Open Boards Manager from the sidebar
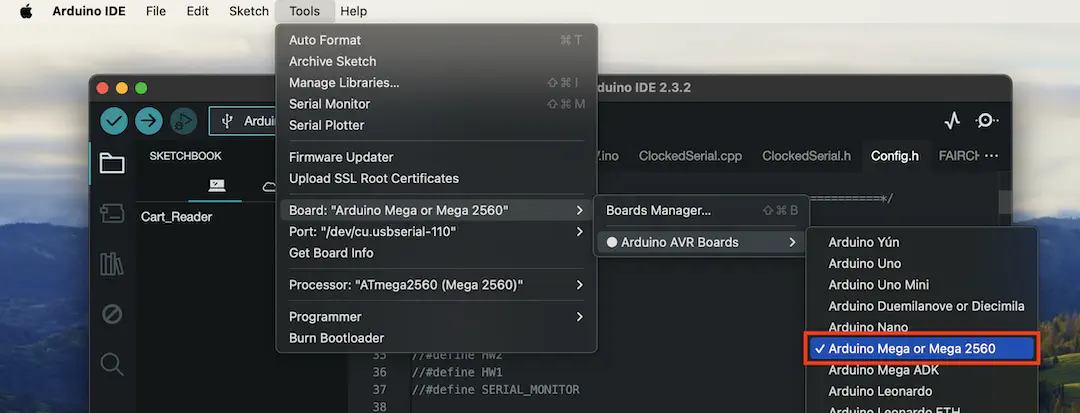Screen dimensions: 1080x413 click(x=112, y=214)
